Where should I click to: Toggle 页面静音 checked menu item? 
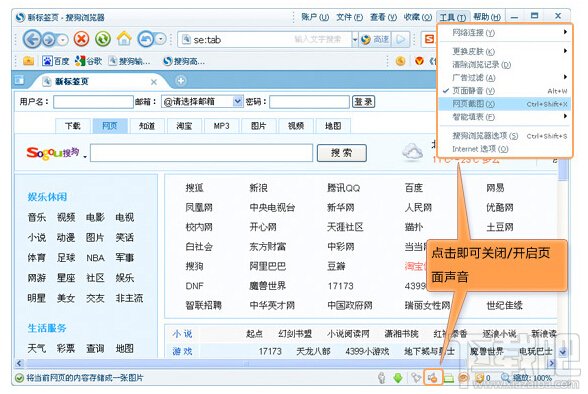504,91
